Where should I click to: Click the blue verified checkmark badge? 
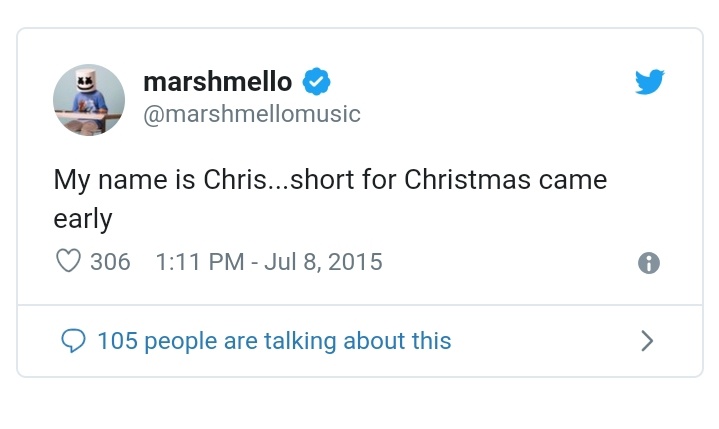[x=316, y=82]
